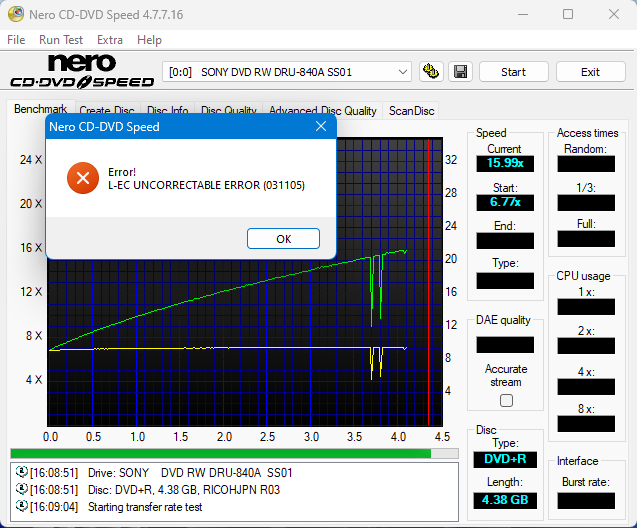Click the red position marker line in the graph
The image size is (637, 528).
(428, 284)
